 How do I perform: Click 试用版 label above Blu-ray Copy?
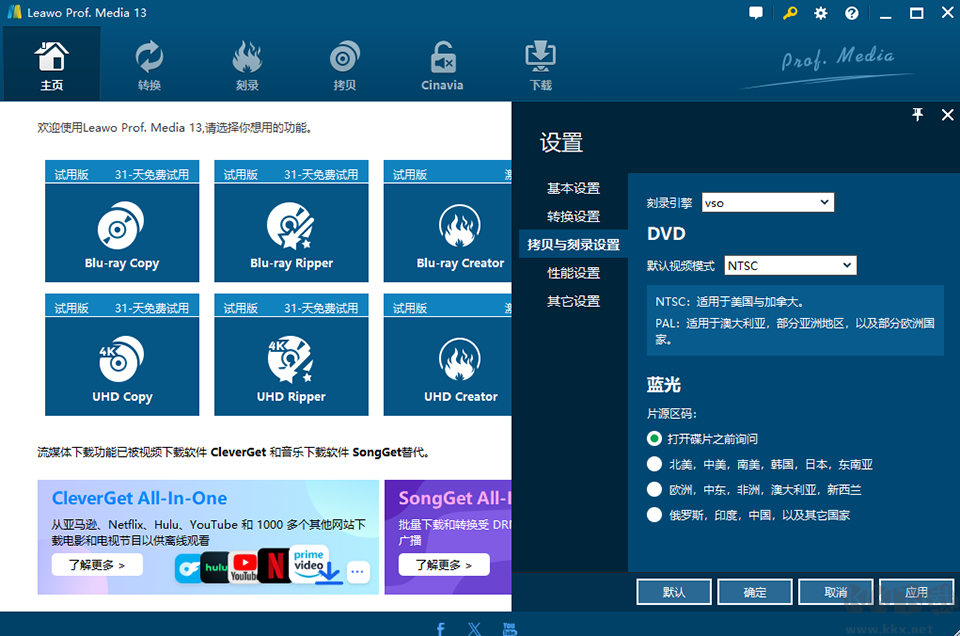coord(72,174)
